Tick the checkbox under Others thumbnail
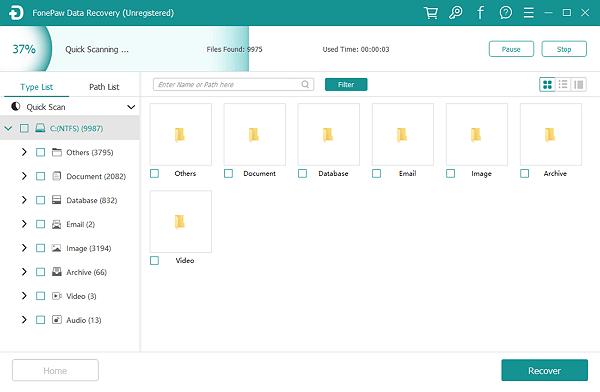Image resolution: width=600 pixels, height=392 pixels. pyautogui.click(x=155, y=173)
